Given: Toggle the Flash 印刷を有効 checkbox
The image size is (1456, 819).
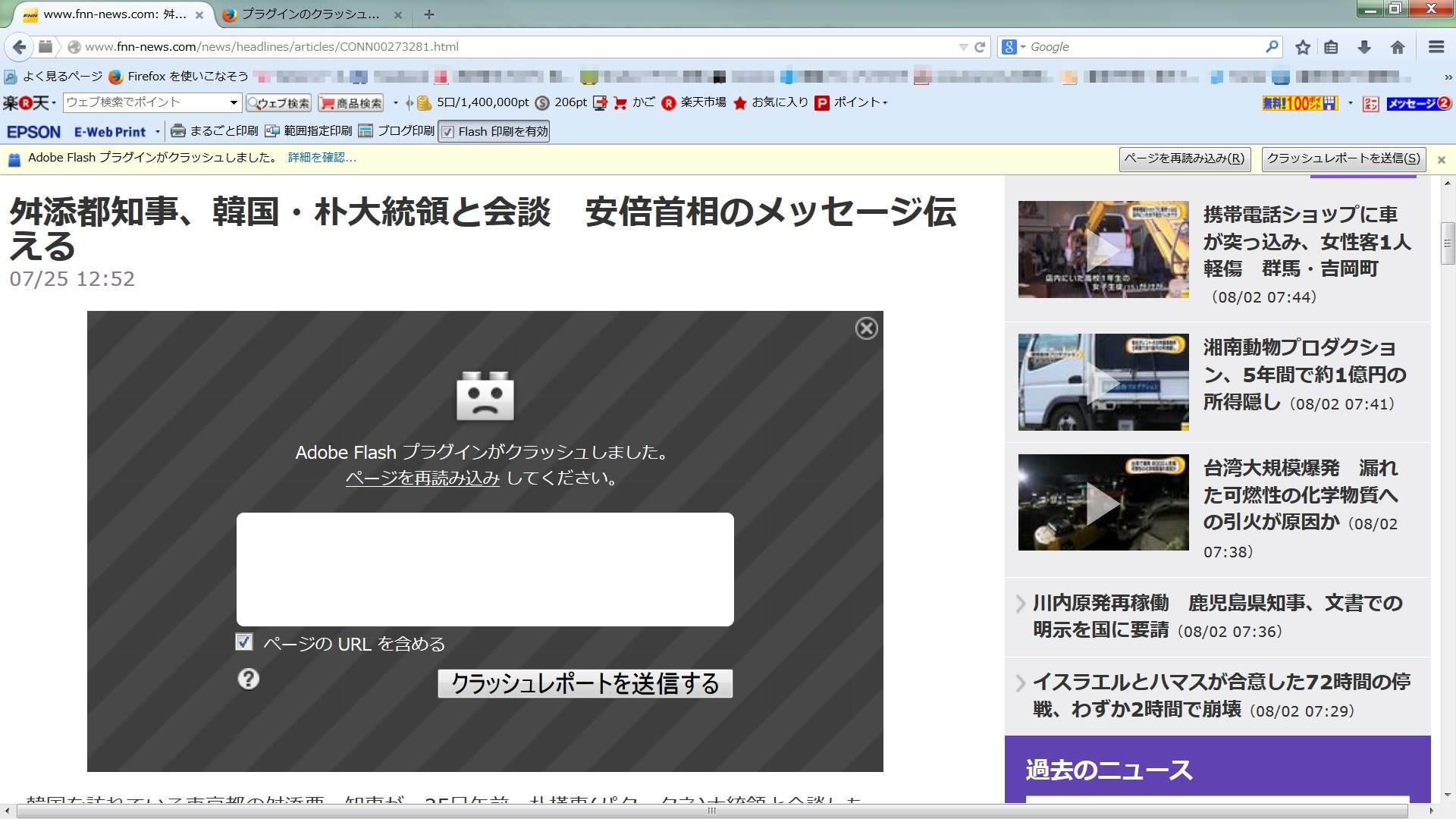Looking at the screenshot, I should [x=448, y=132].
